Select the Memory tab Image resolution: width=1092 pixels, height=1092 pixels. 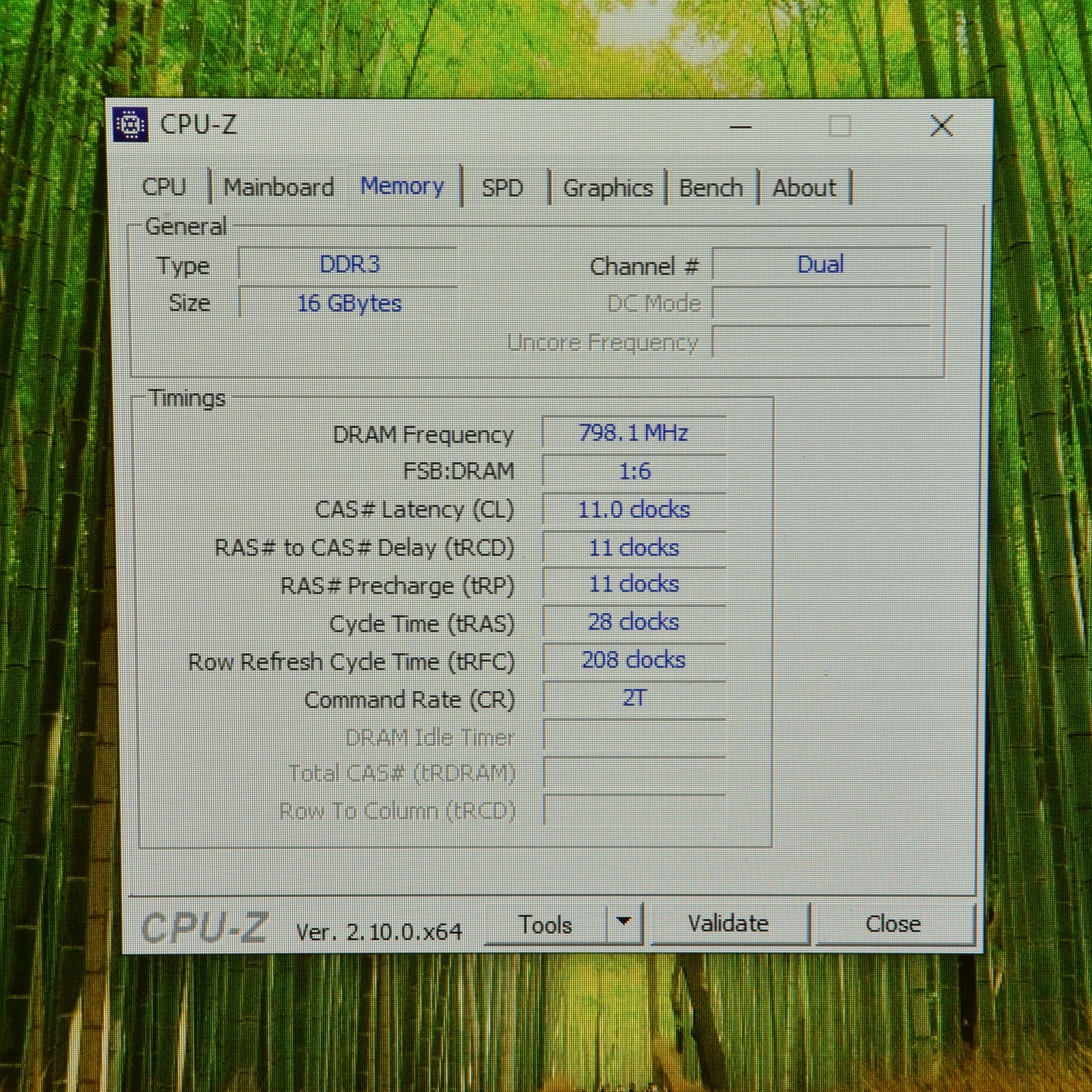[x=402, y=186]
